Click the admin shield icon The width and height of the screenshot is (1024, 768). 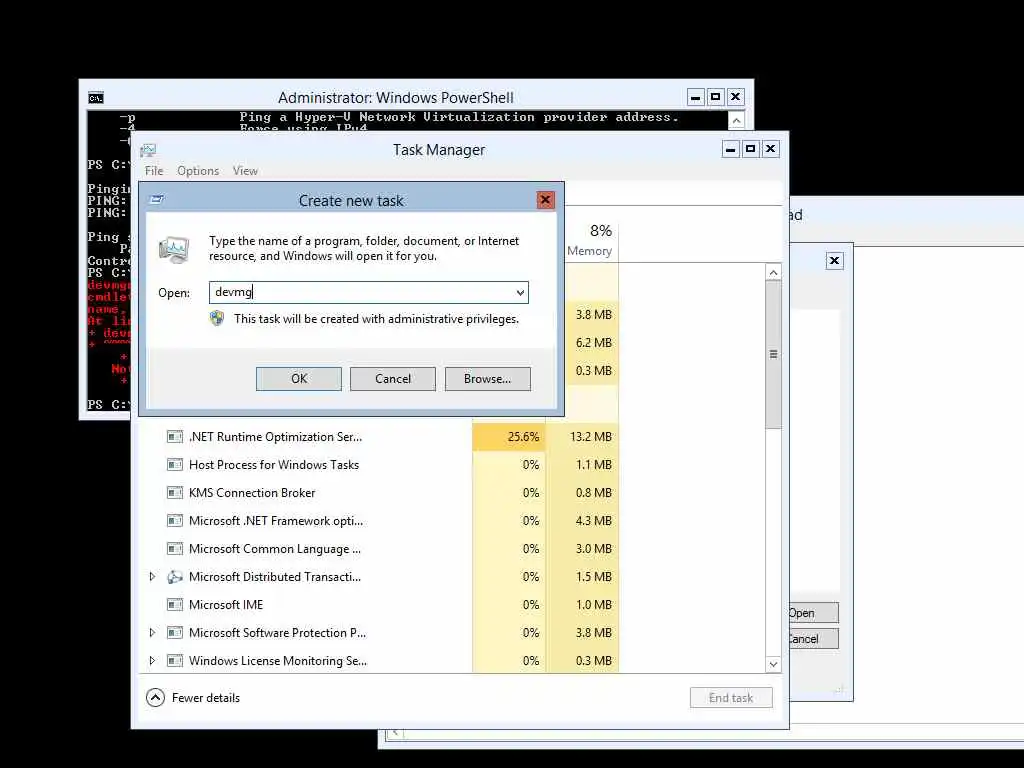[x=217, y=318]
